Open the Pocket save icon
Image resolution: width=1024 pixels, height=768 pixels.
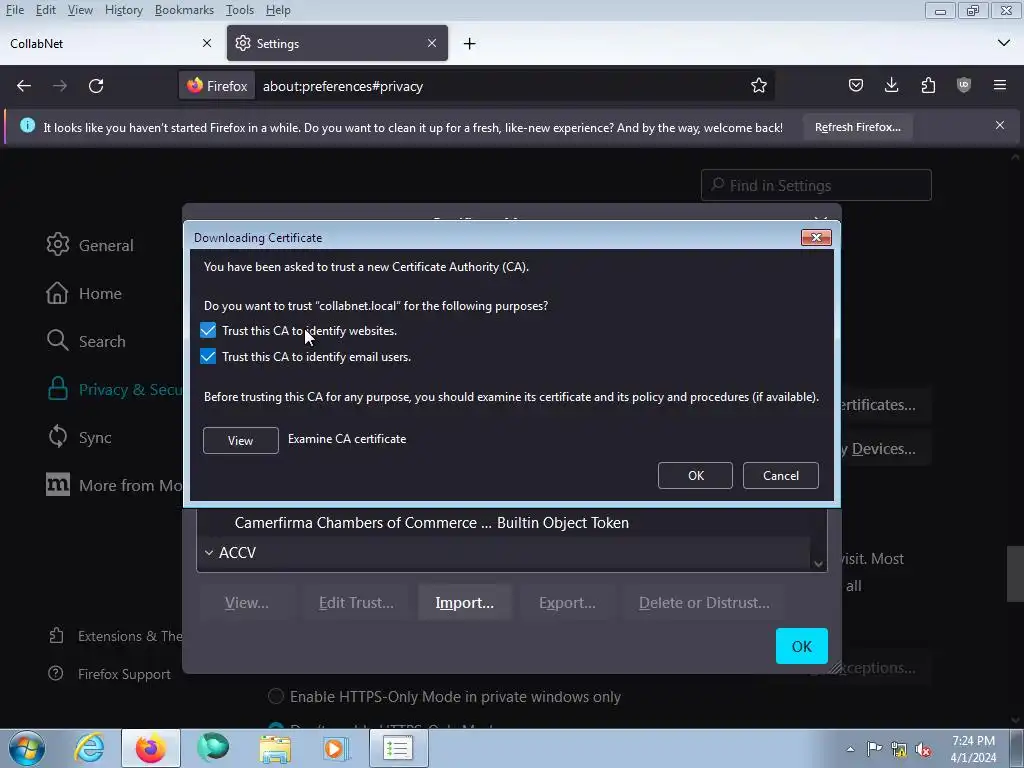point(856,86)
